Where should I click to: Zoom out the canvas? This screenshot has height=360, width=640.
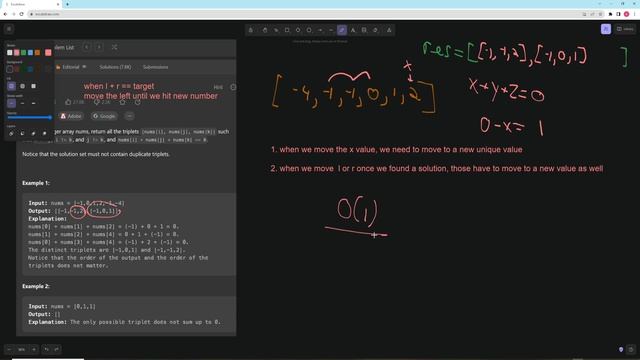pos(9,349)
